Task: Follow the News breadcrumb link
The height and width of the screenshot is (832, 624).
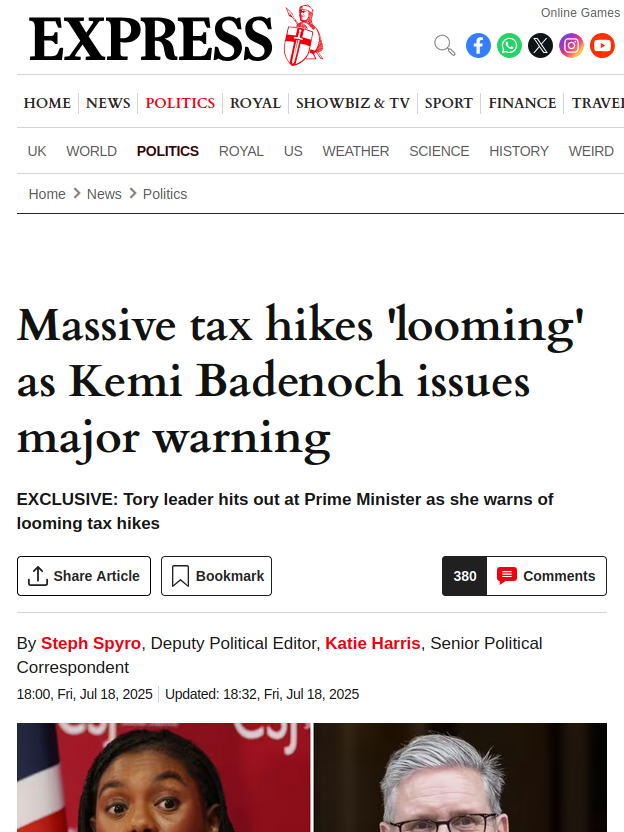Action: (x=104, y=194)
